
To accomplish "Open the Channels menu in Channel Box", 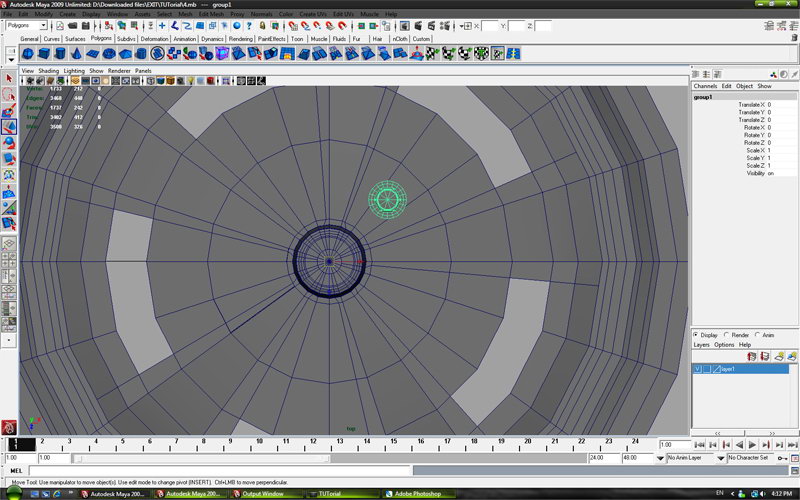I will point(705,86).
